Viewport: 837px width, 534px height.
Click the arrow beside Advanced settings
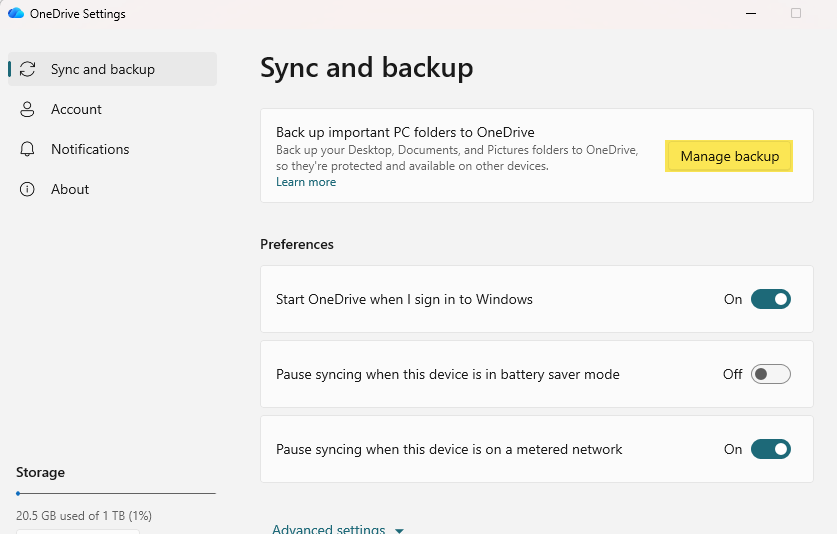click(399, 530)
